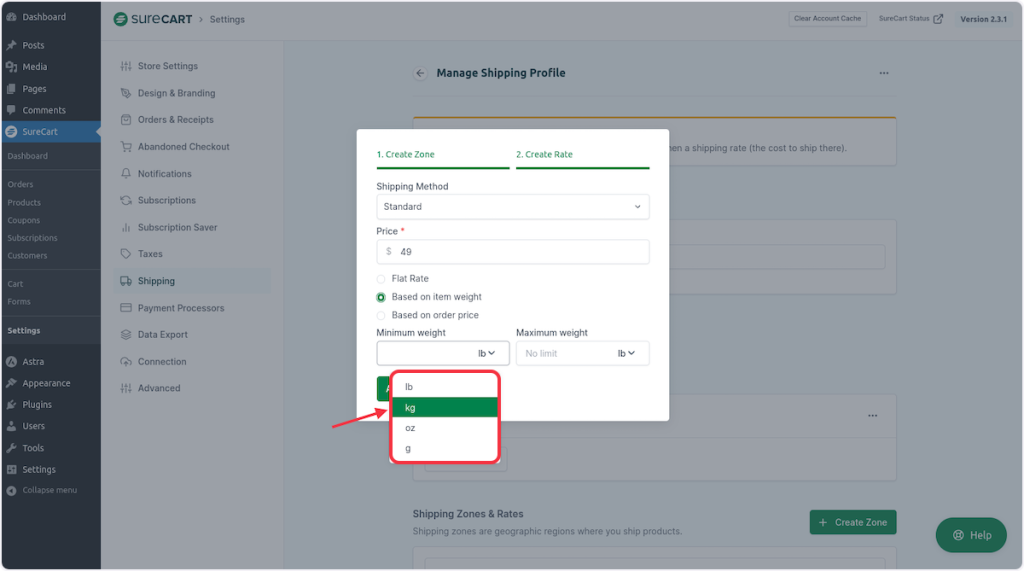Click the Media icon in WordPress menu

pyautogui.click(x=11, y=67)
